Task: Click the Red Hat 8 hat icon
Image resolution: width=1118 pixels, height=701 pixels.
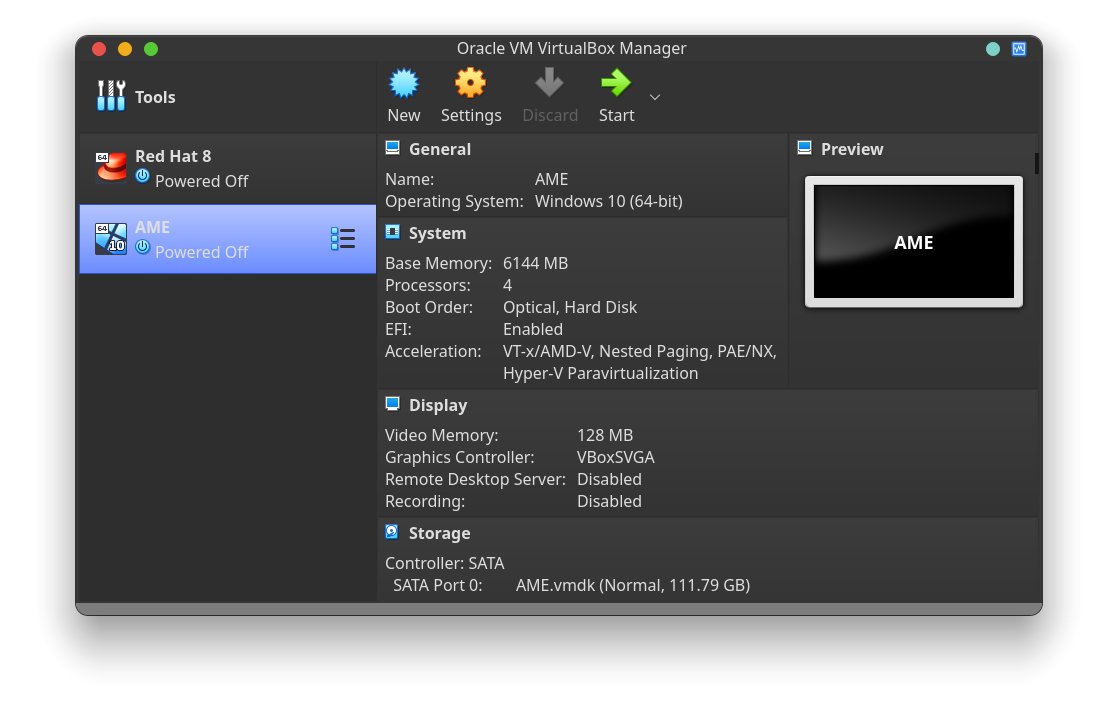Action: click(x=111, y=168)
